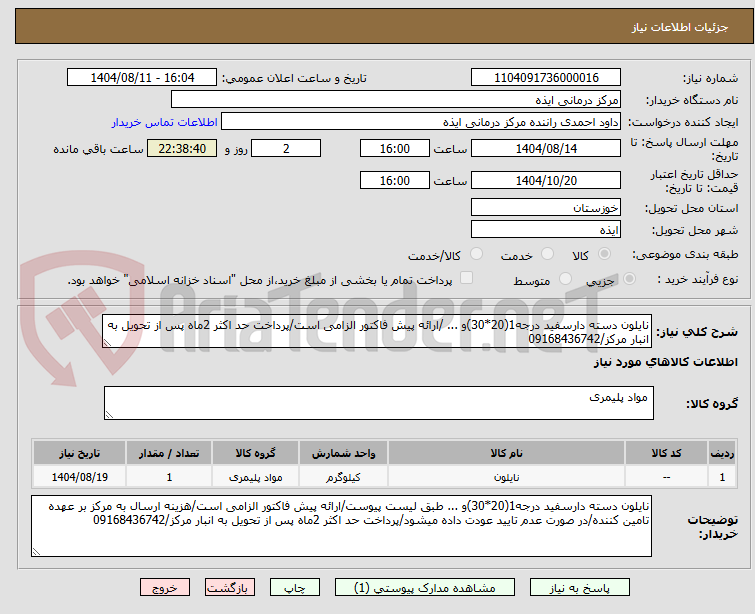The width and height of the screenshot is (755, 614).
Task: Click the توضیحات خریدار text area
Action: click(x=341, y=526)
